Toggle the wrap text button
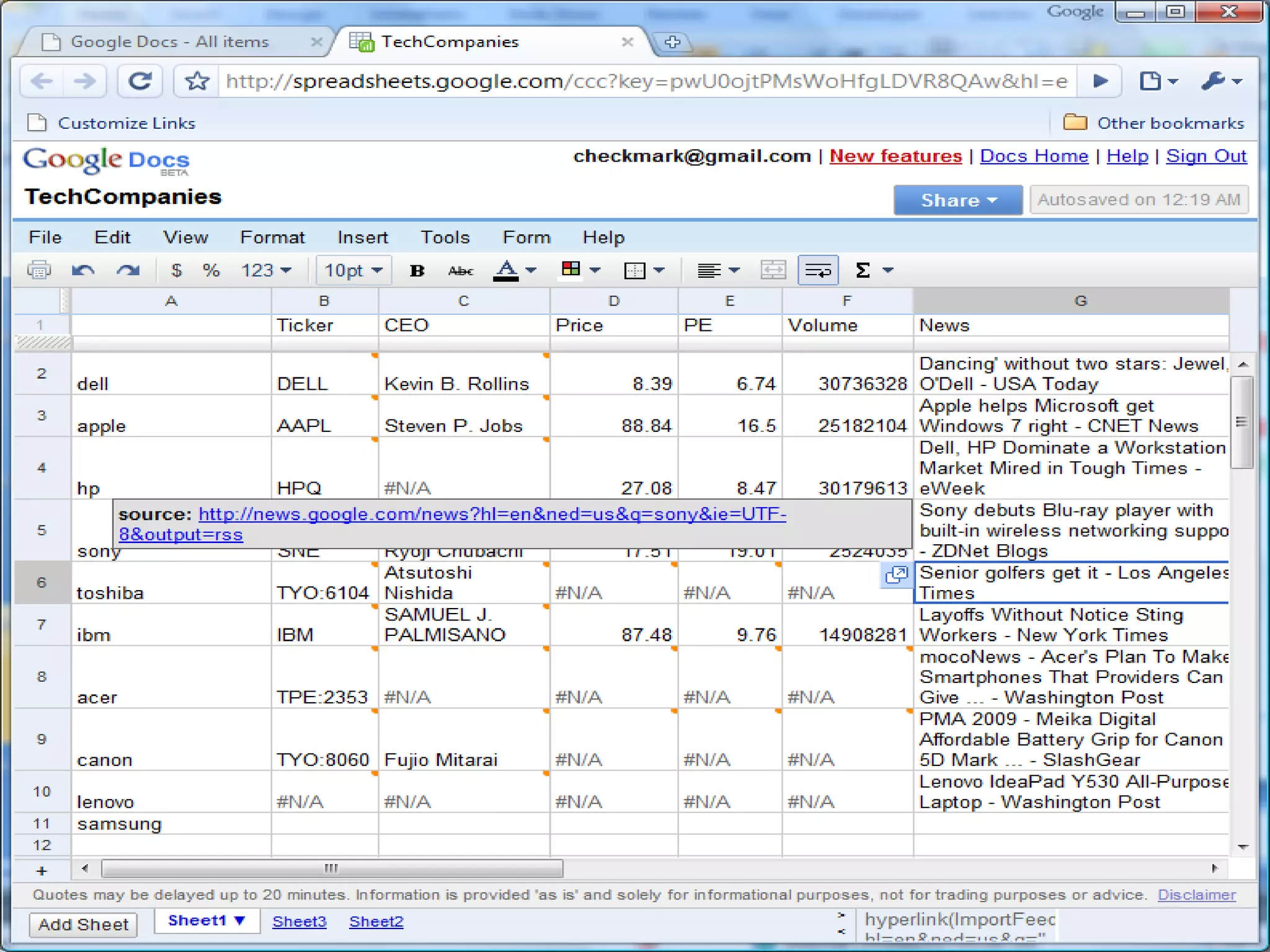The image size is (1270, 952). [818, 270]
